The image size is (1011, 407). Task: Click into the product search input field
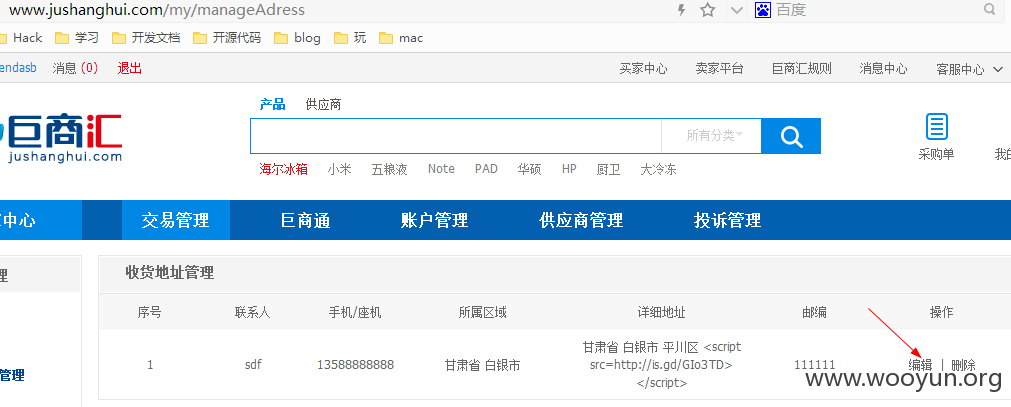pyautogui.click(x=456, y=136)
